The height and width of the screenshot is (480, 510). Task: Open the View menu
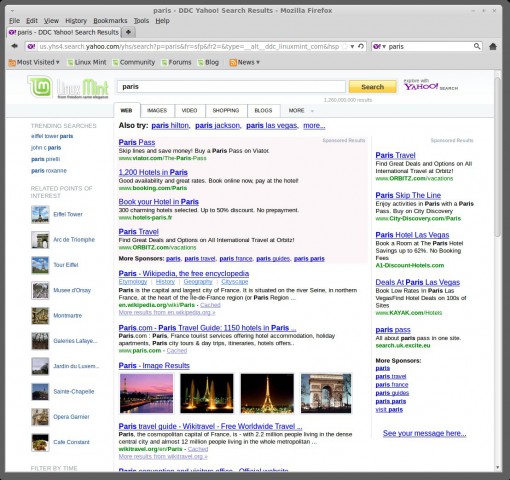click(x=51, y=21)
